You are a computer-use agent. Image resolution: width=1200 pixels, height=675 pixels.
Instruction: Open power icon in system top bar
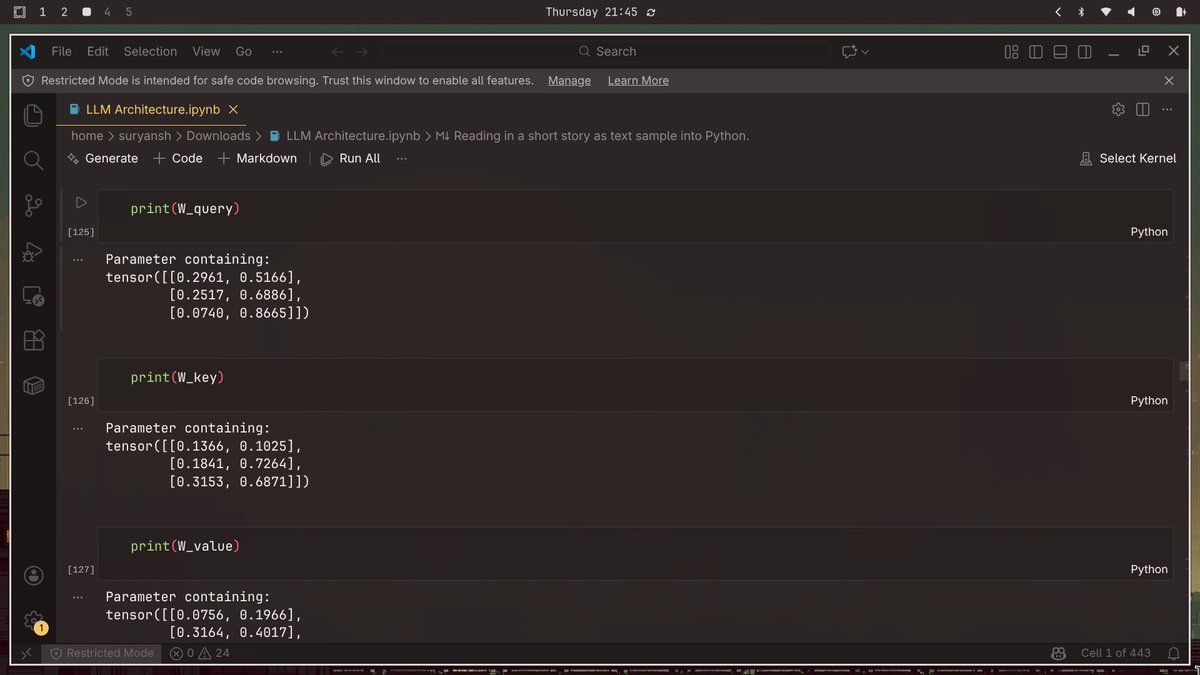click(x=1181, y=12)
